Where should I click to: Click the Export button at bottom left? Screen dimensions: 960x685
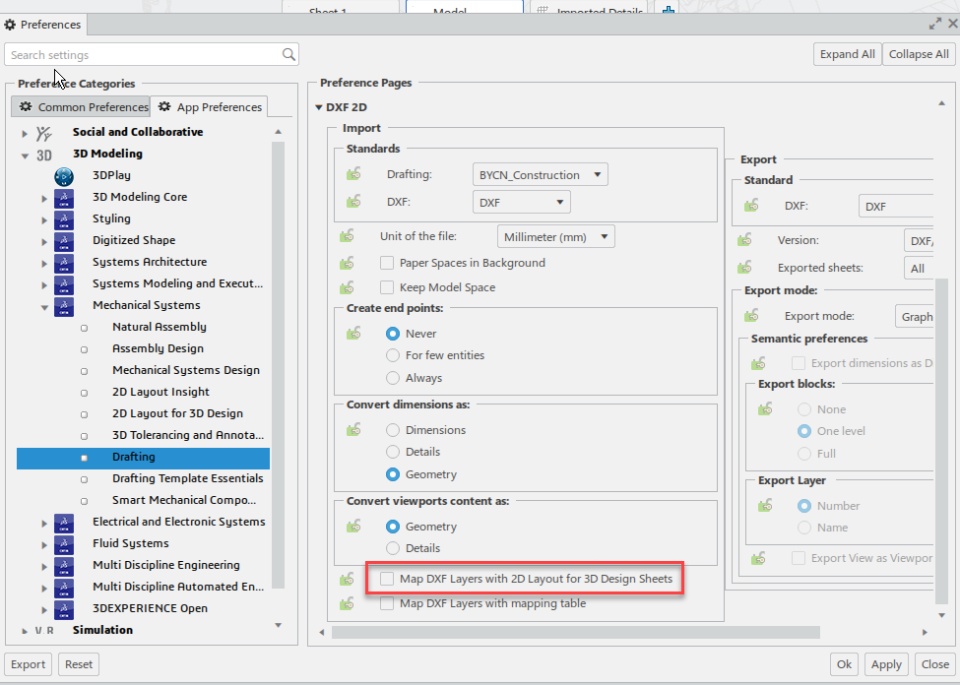click(28, 664)
